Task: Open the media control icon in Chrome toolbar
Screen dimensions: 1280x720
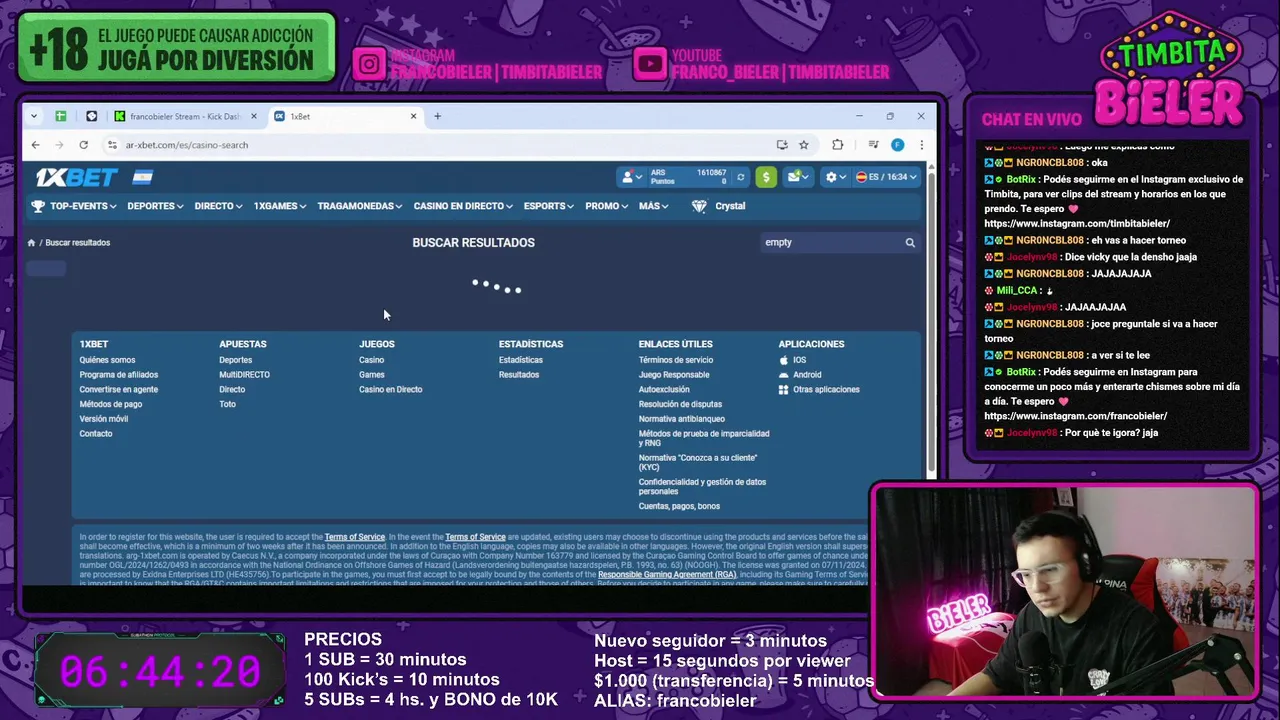Action: 873,145
